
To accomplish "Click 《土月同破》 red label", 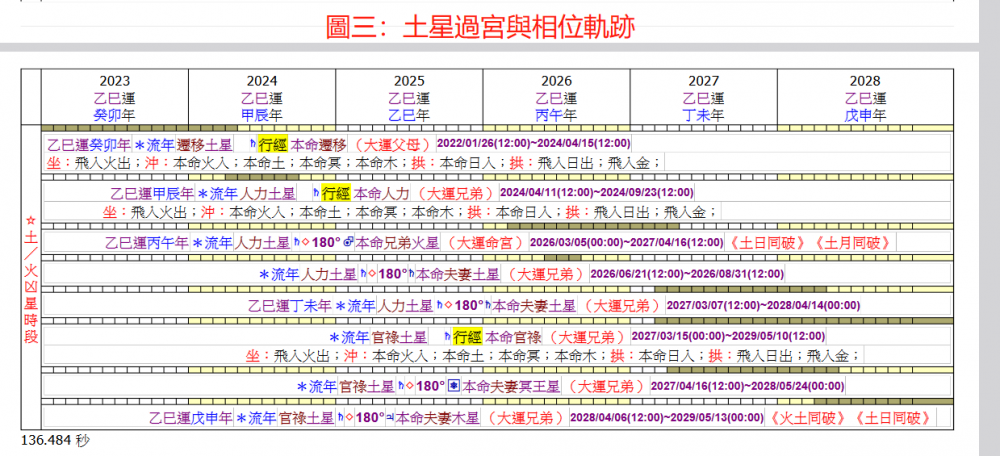I will coord(853,242).
